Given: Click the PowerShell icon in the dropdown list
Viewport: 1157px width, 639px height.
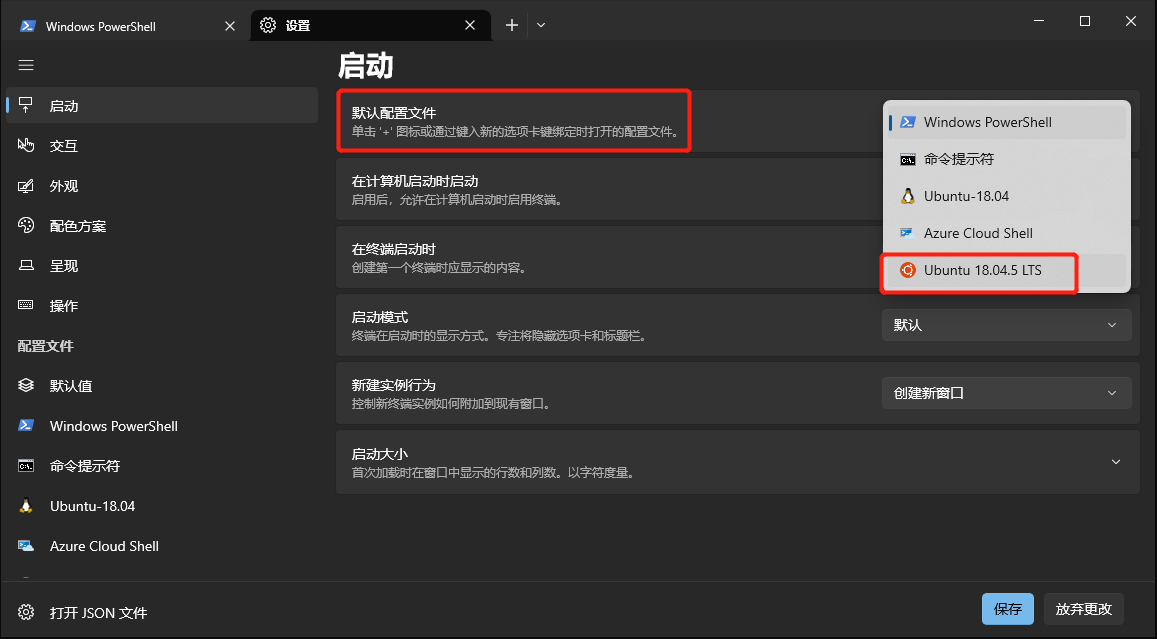Looking at the screenshot, I should coord(908,122).
